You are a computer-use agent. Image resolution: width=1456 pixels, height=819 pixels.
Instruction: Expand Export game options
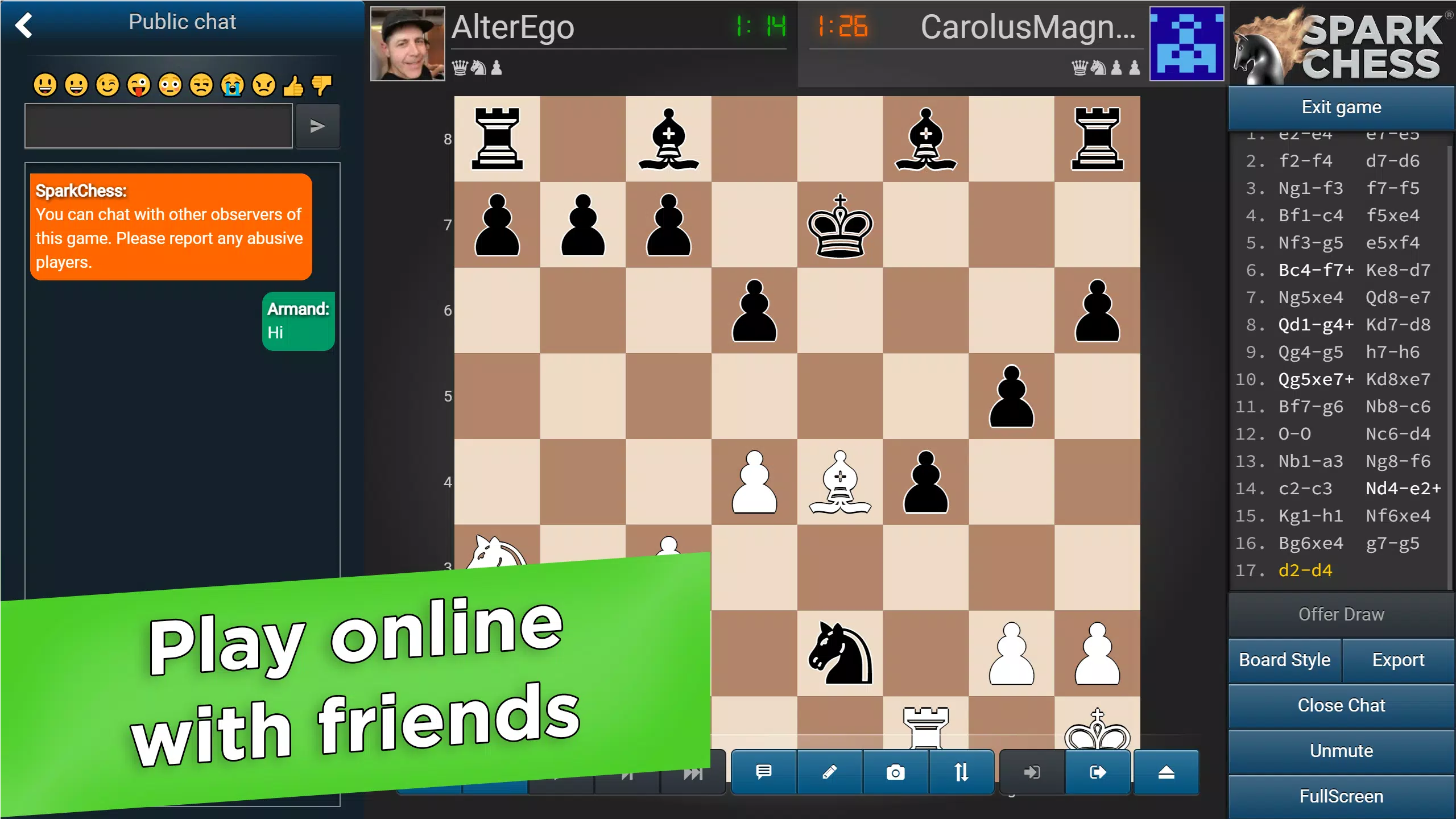(x=1398, y=659)
